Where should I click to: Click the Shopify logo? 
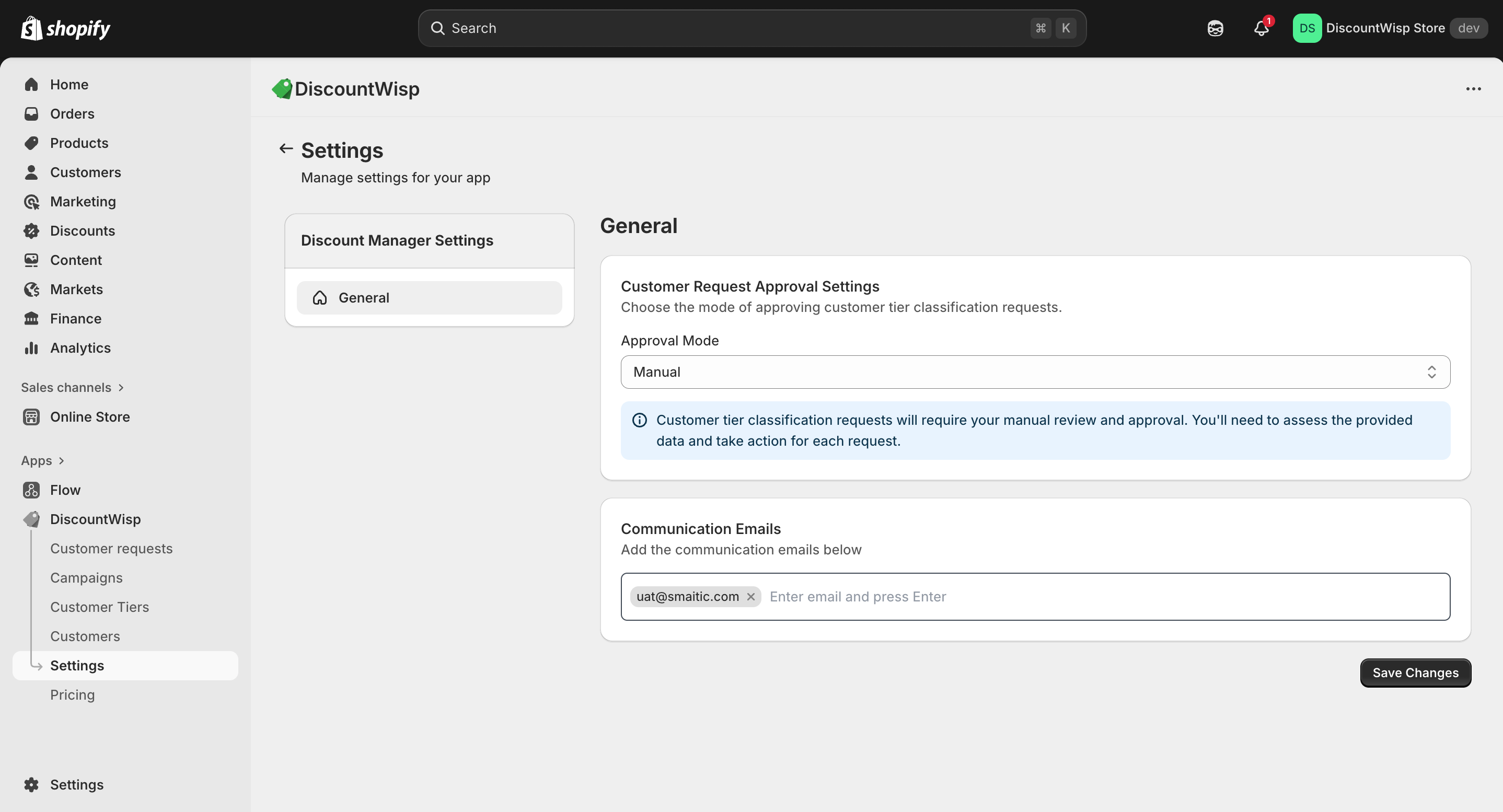coord(65,29)
